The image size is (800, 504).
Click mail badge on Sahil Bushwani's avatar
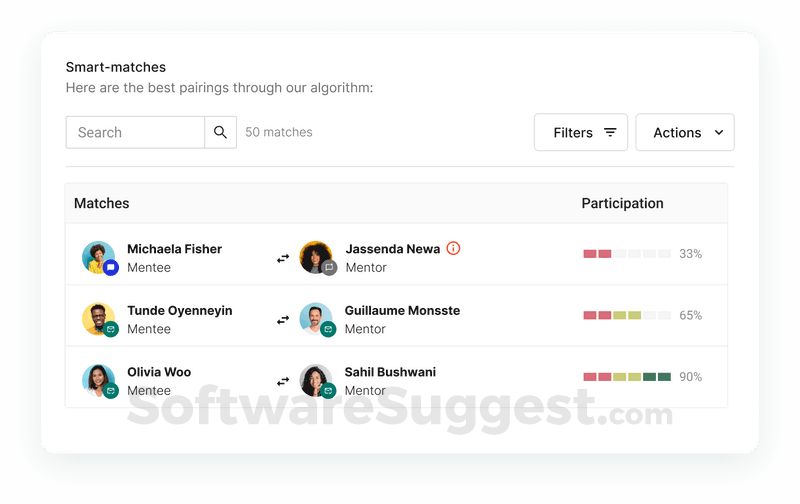point(328,391)
